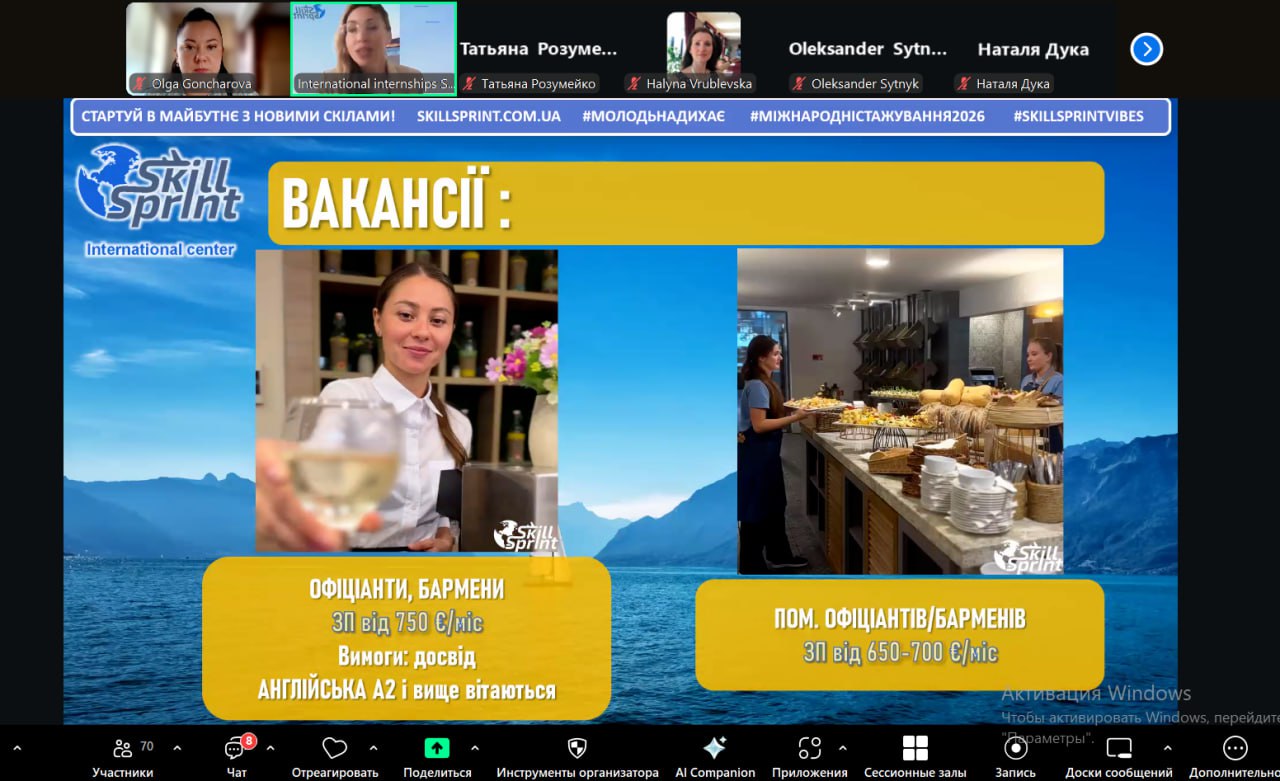Show next participants with the blue arrow
Viewport: 1280px width, 781px height.
tap(1146, 49)
